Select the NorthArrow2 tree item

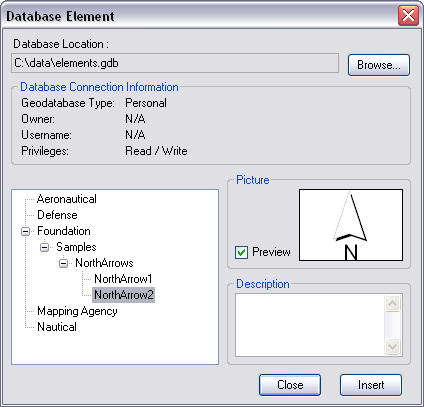pyautogui.click(x=124, y=295)
